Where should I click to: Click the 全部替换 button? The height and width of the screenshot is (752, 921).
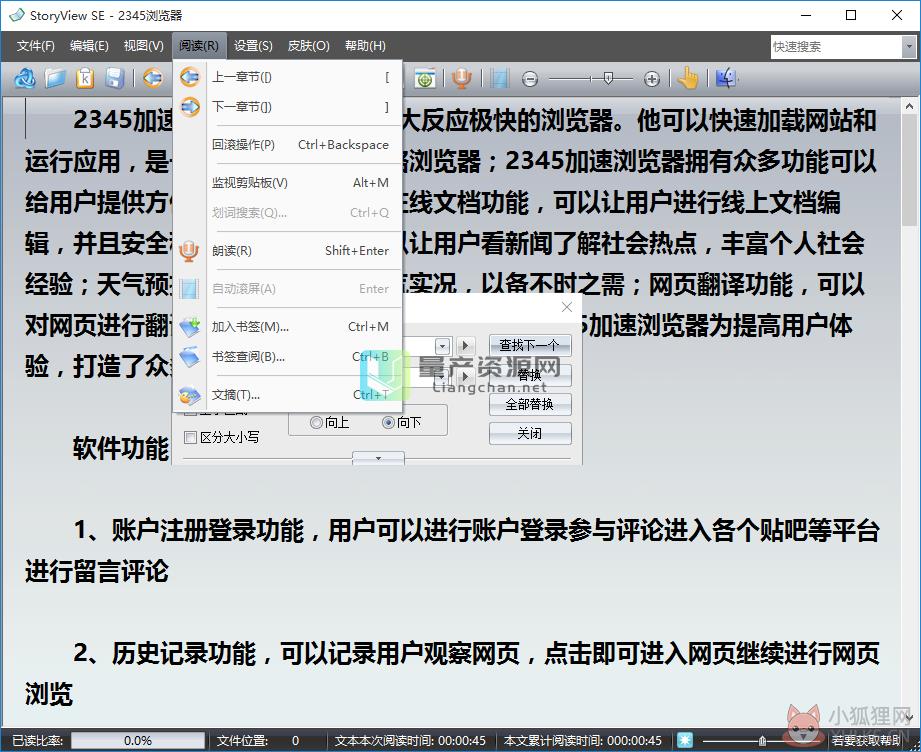click(530, 404)
